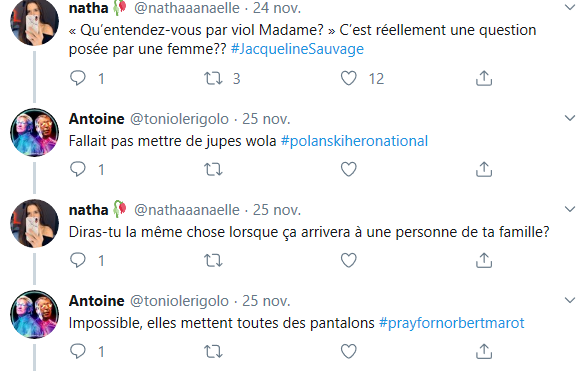Like Antoine's polanskiheronational tweet
Viewport: 586px width, 371px height.
[348, 169]
